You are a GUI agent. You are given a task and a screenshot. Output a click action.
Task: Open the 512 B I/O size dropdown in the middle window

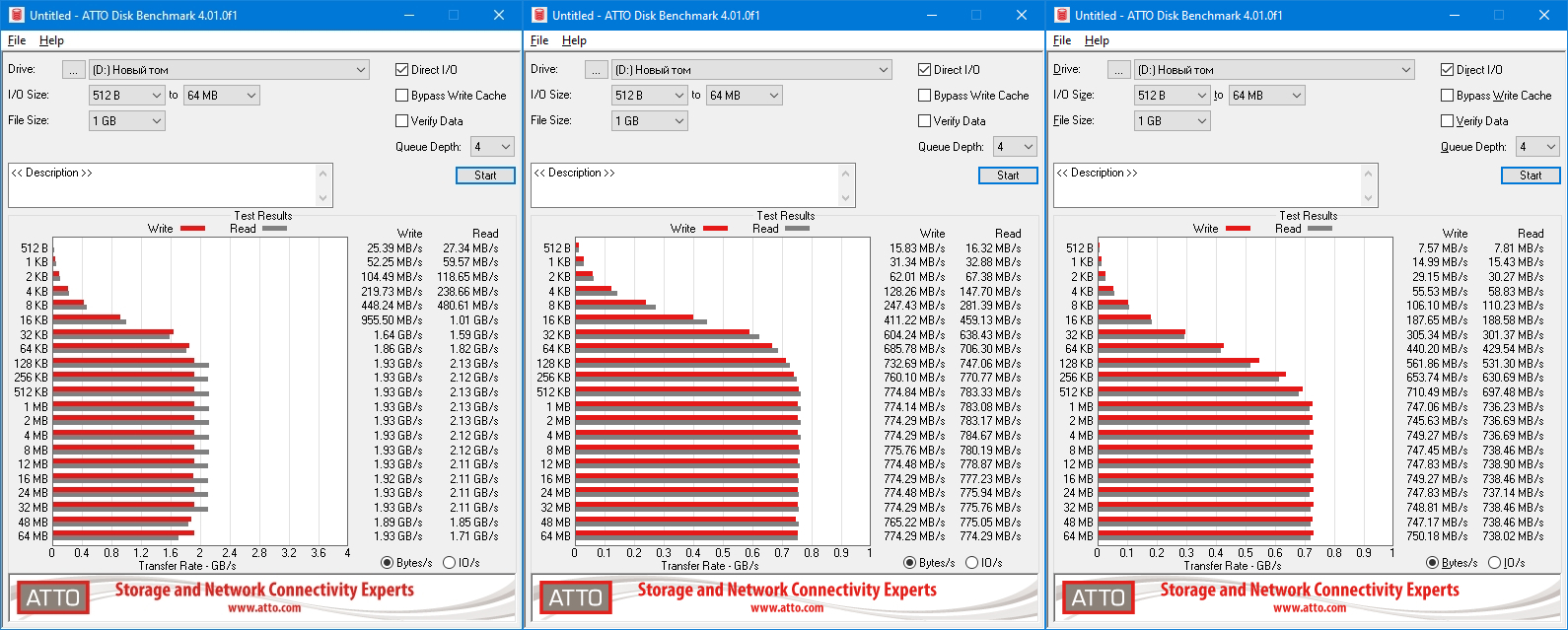[x=650, y=96]
